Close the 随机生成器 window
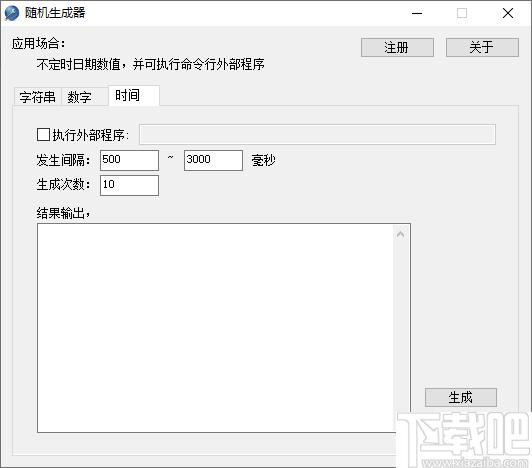 tap(508, 13)
